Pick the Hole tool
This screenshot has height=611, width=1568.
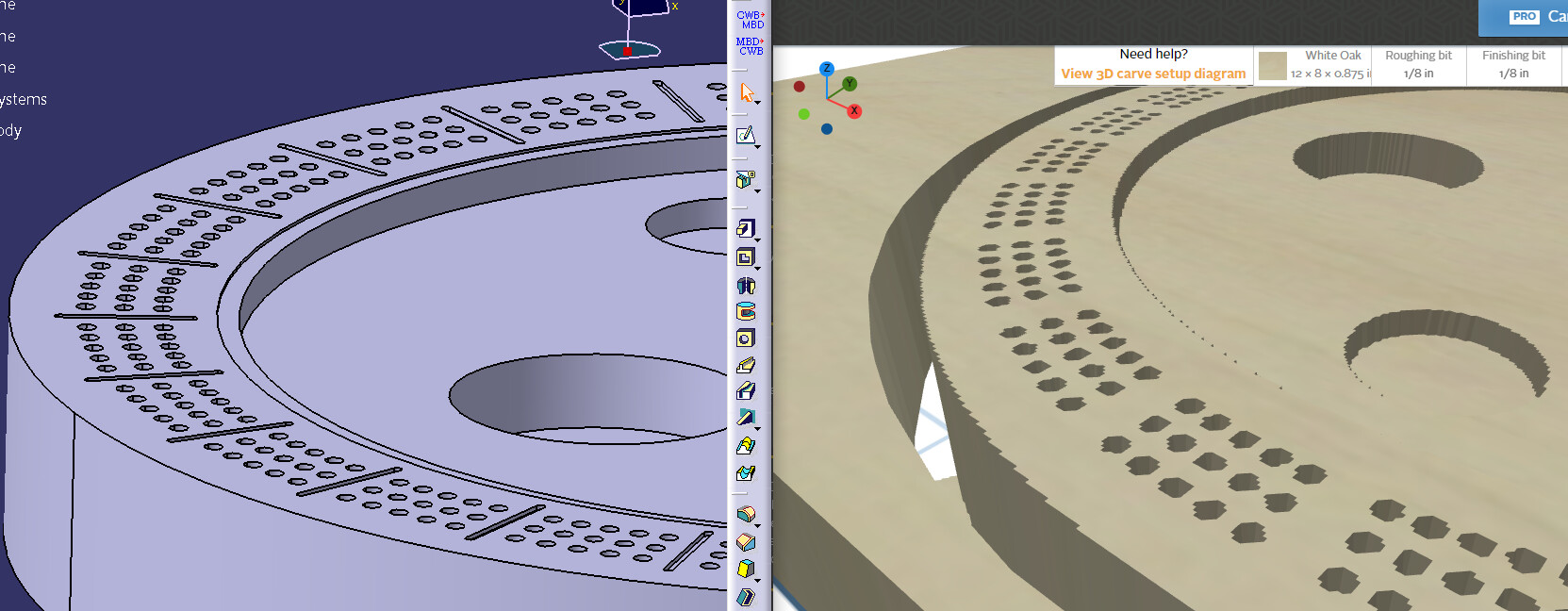click(x=746, y=339)
